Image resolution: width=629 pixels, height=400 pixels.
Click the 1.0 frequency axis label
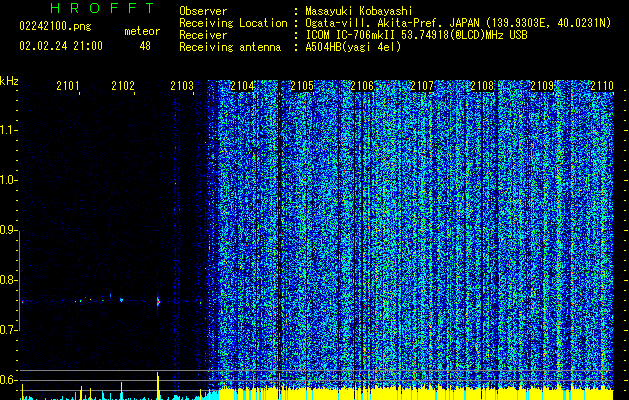8,180
